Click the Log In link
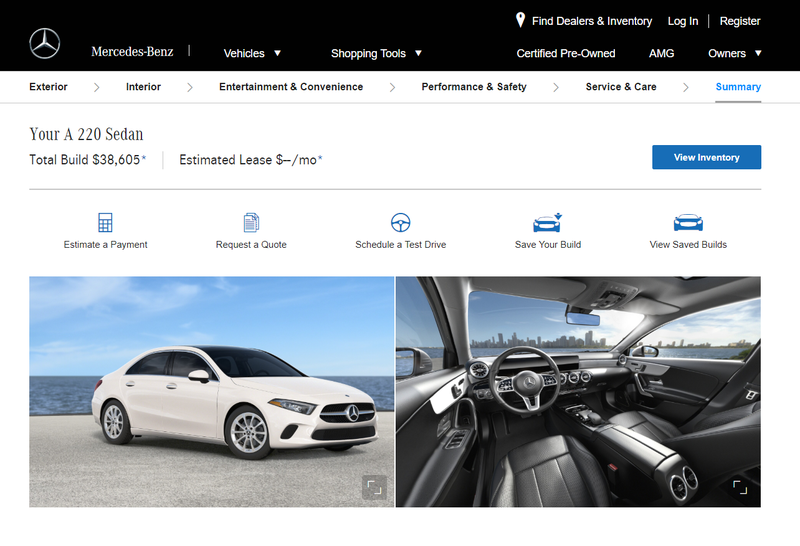 683,21
